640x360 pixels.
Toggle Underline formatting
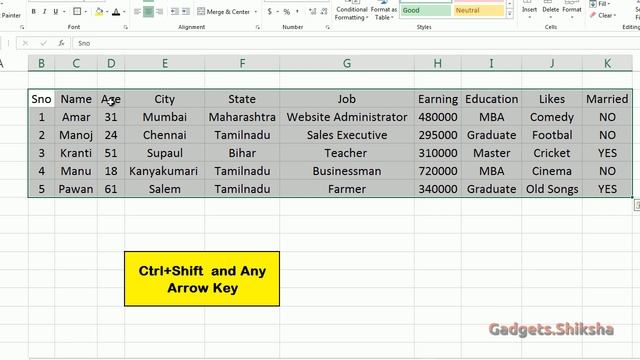(x=56, y=12)
